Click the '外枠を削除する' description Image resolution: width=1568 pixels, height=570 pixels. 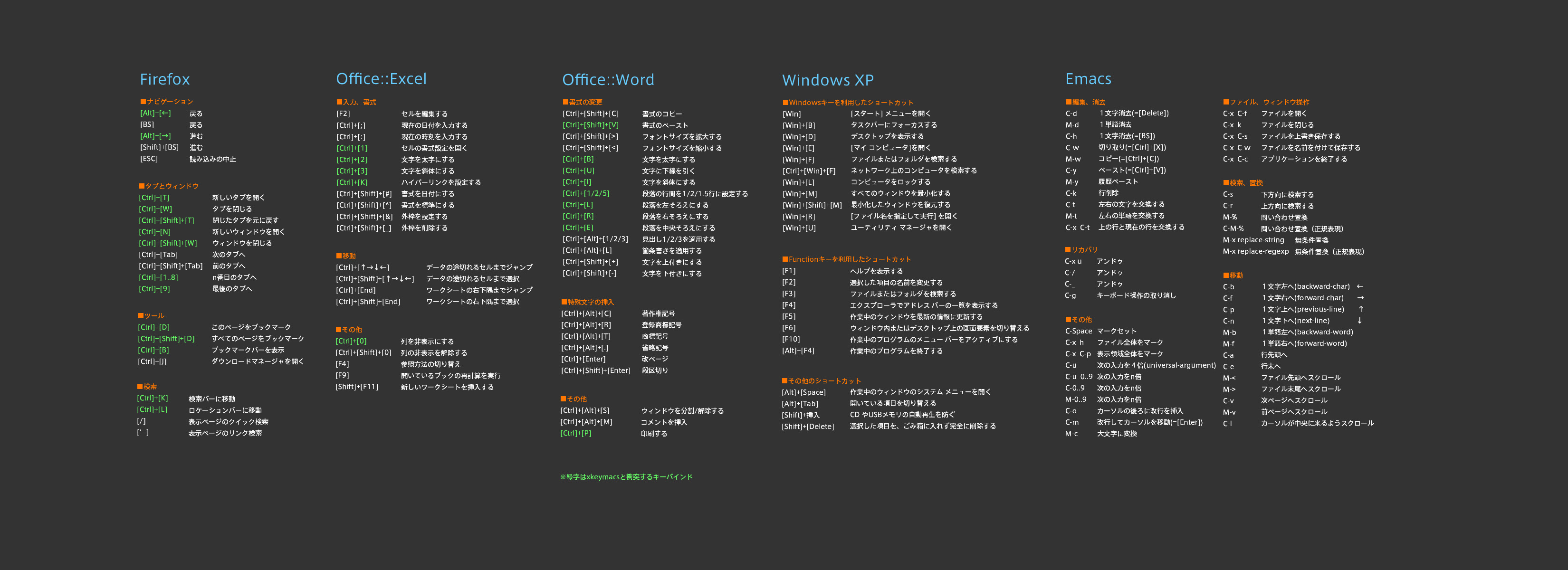pos(424,228)
